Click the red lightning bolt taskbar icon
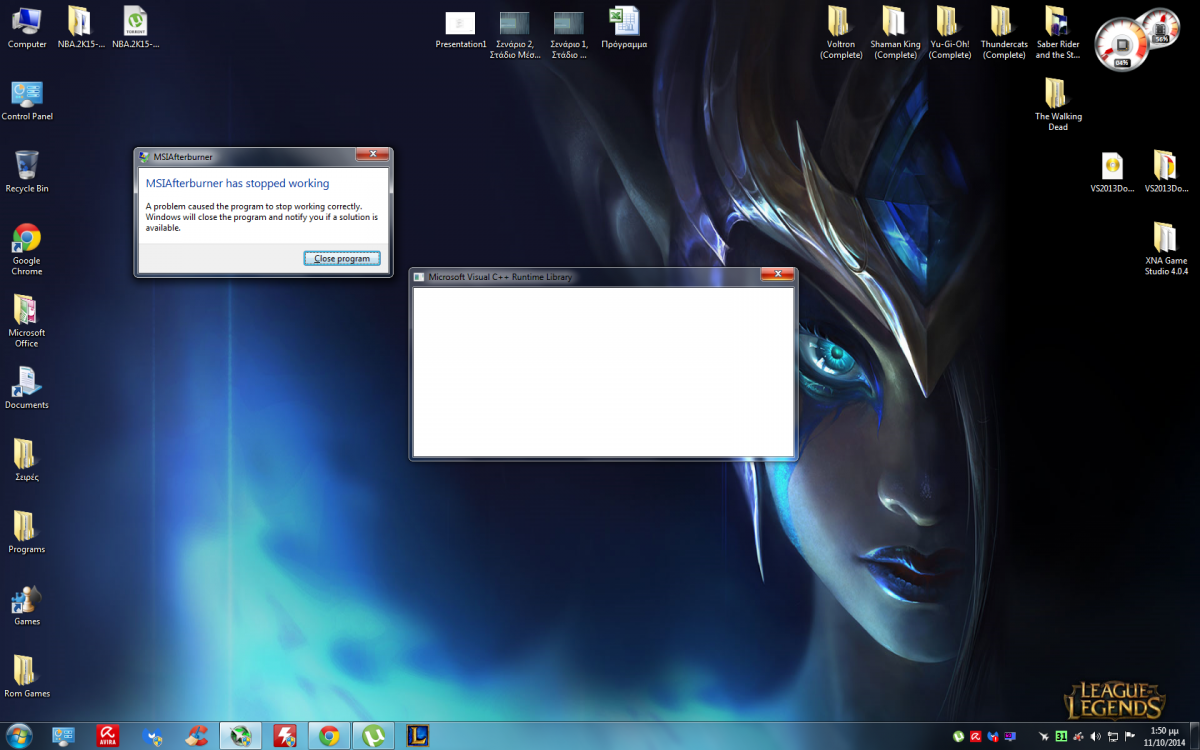1200x750 pixels. pos(285,736)
